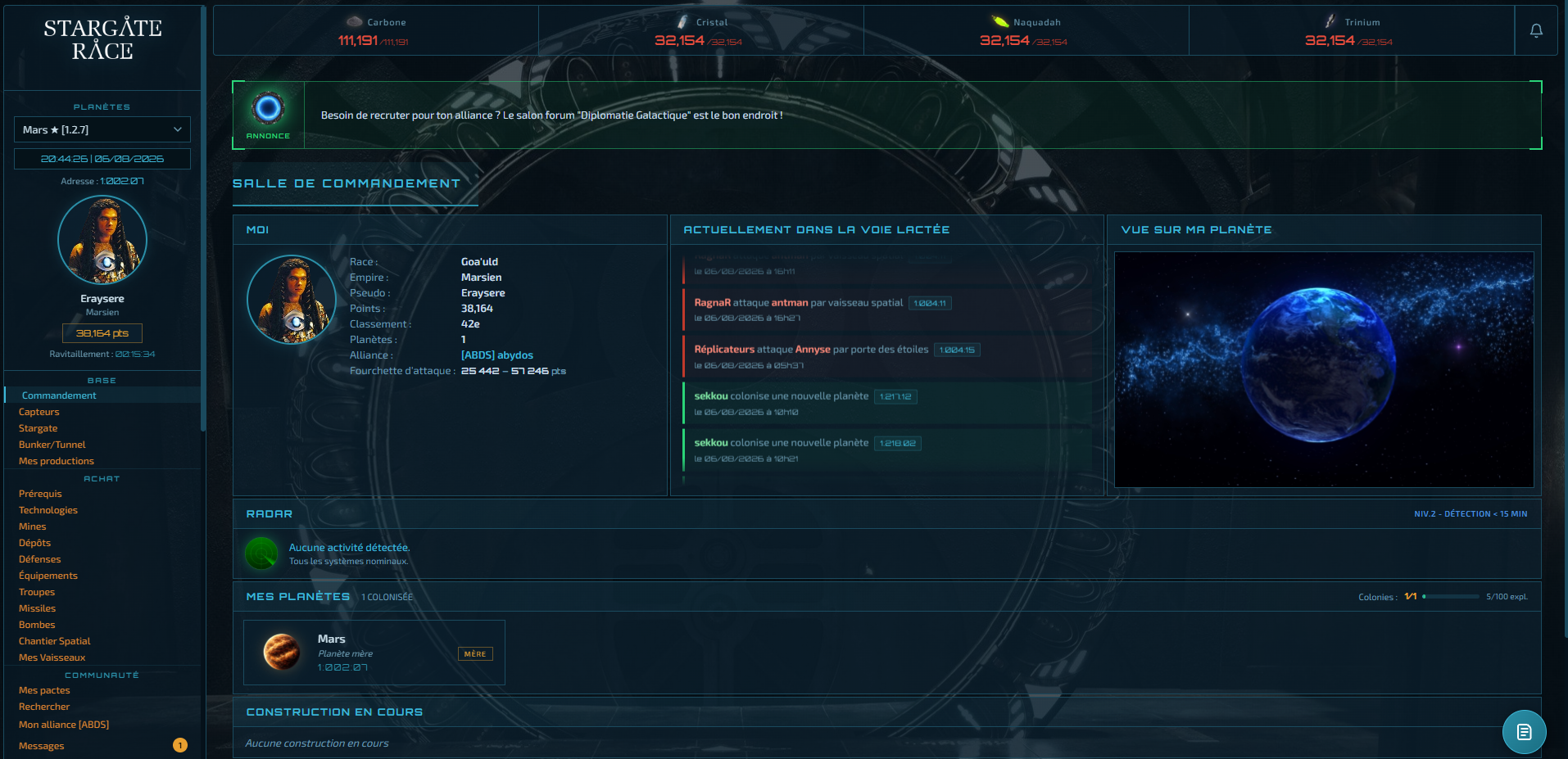Click the colonies progress bar
The width and height of the screenshot is (1568, 759).
[x=1451, y=597]
